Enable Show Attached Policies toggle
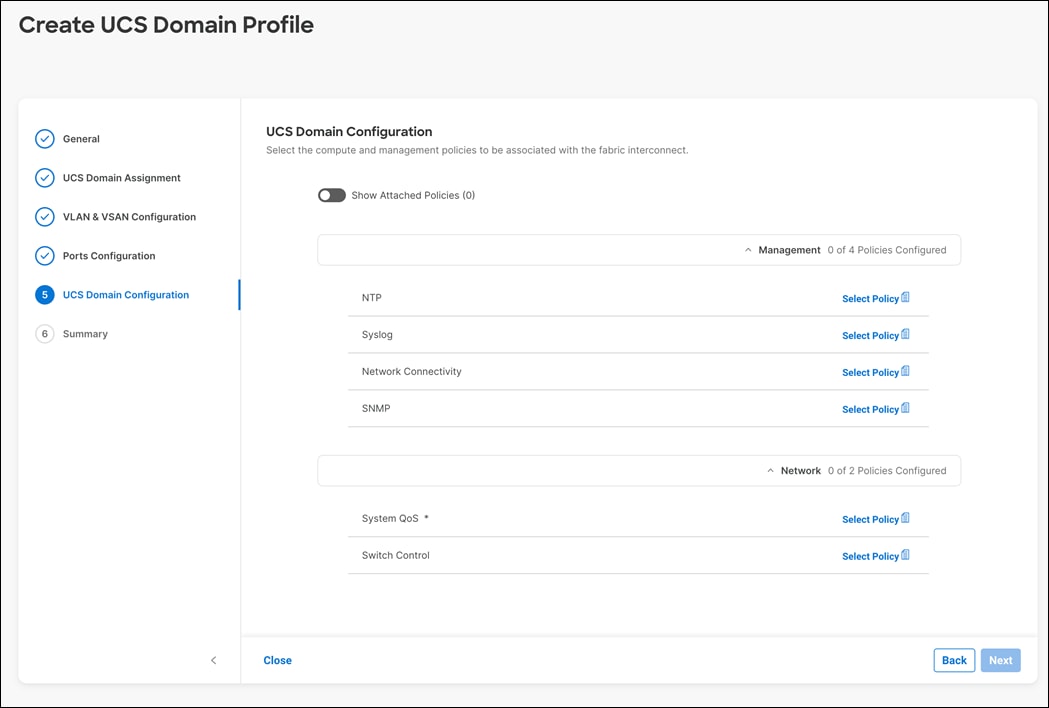 point(331,195)
